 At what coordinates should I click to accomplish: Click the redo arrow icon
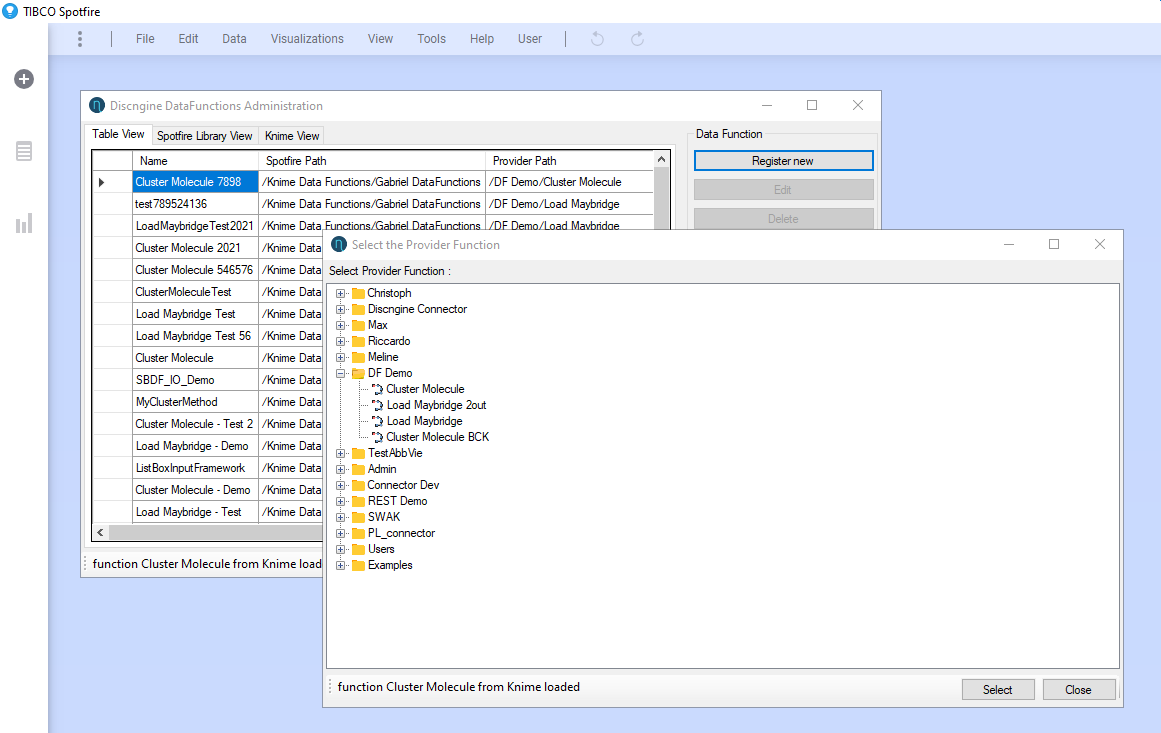(x=637, y=39)
